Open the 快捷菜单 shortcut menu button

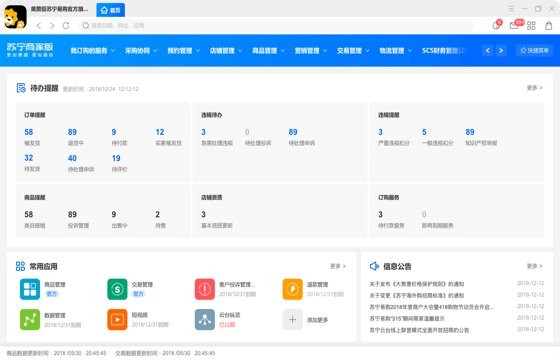click(534, 51)
